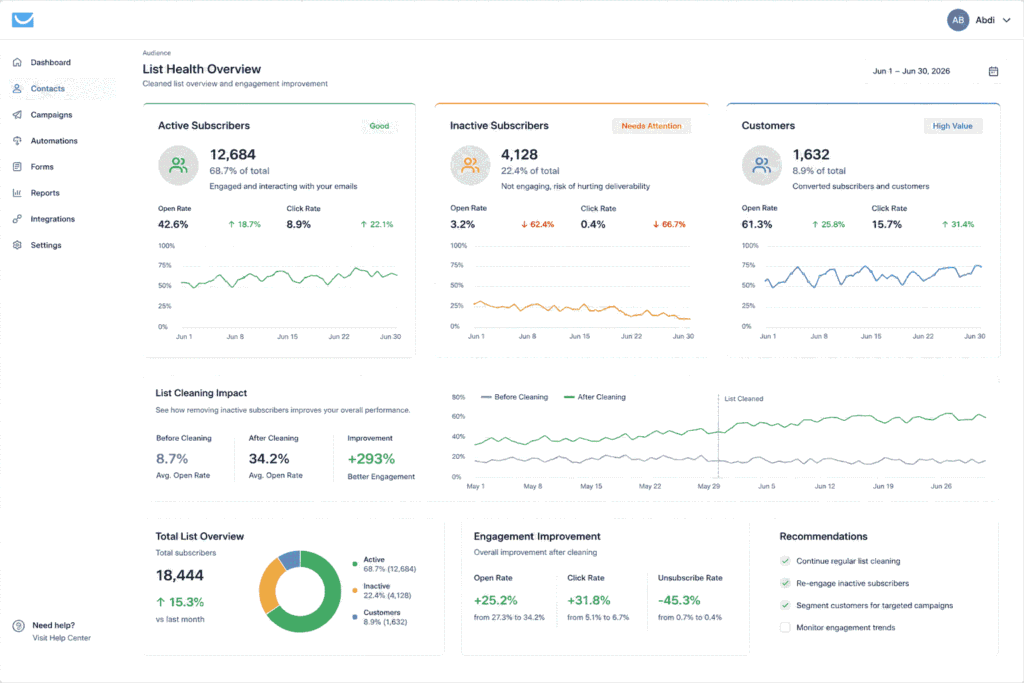Click the Reports bar-chart icon
Image resolution: width=1024 pixels, height=683 pixels.
(17, 193)
